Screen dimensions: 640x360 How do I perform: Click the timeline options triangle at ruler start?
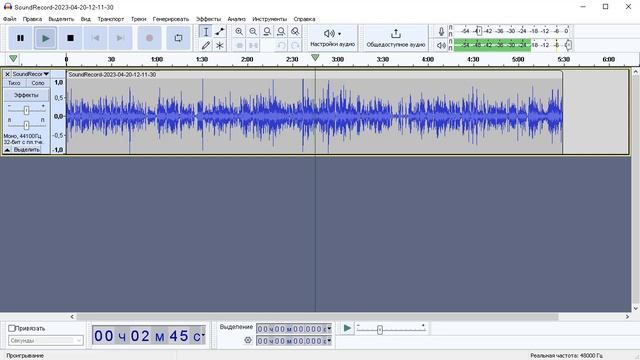click(13, 59)
